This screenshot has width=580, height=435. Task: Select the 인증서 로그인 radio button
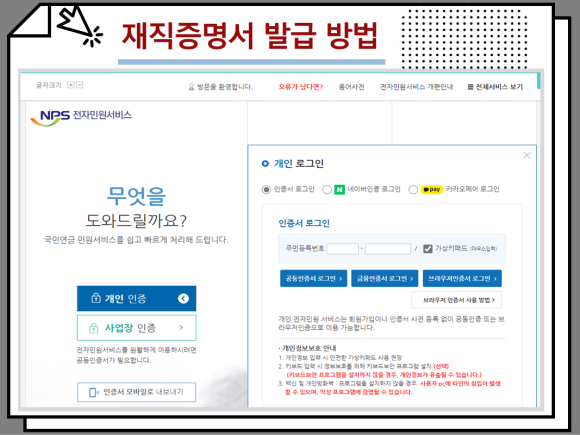266,190
